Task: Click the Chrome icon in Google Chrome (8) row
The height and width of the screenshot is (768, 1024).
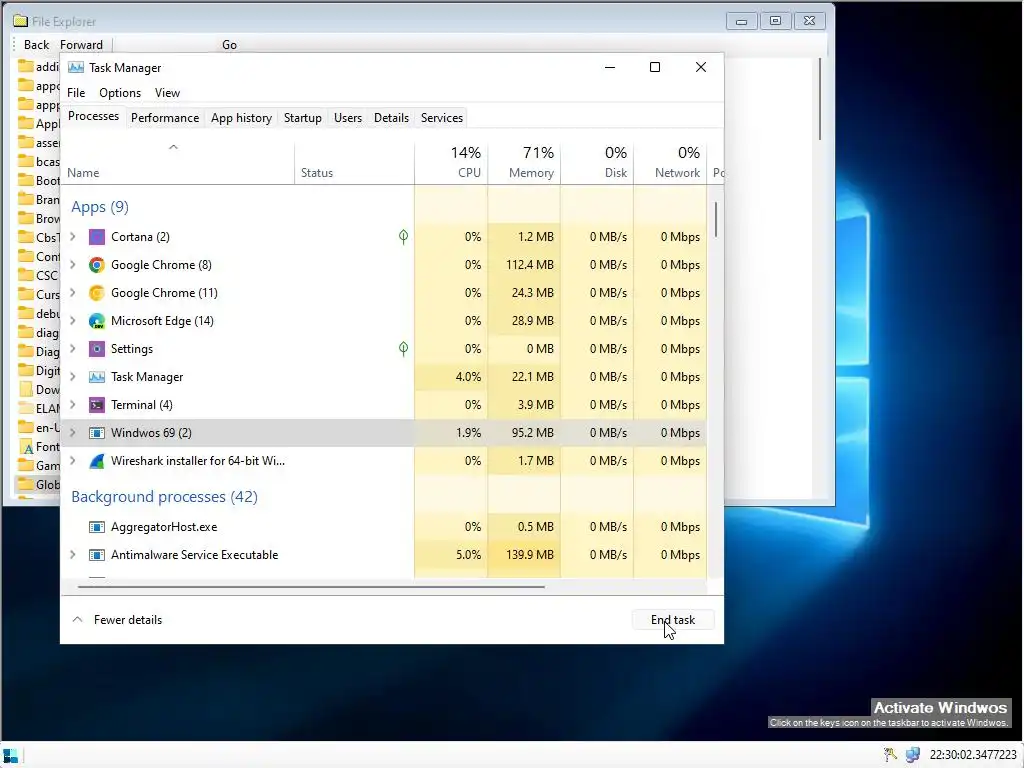Action: (97, 265)
